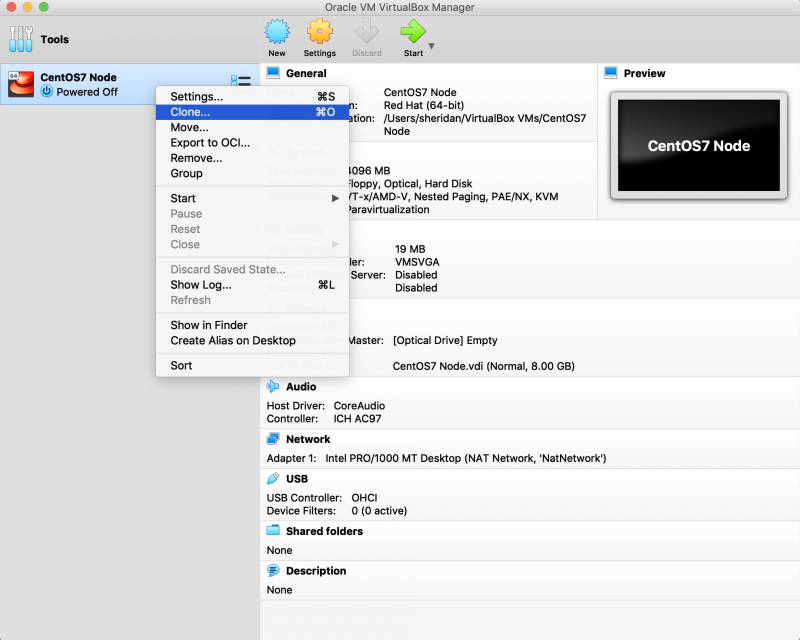Click the greyed Refresh menu entry
800x640 pixels.
253,300
